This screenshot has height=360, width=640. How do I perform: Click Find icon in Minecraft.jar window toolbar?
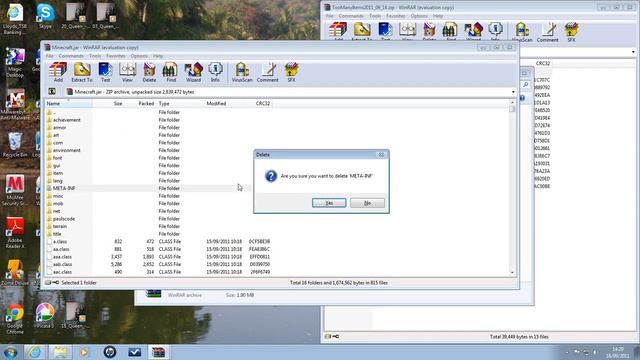click(x=171, y=72)
